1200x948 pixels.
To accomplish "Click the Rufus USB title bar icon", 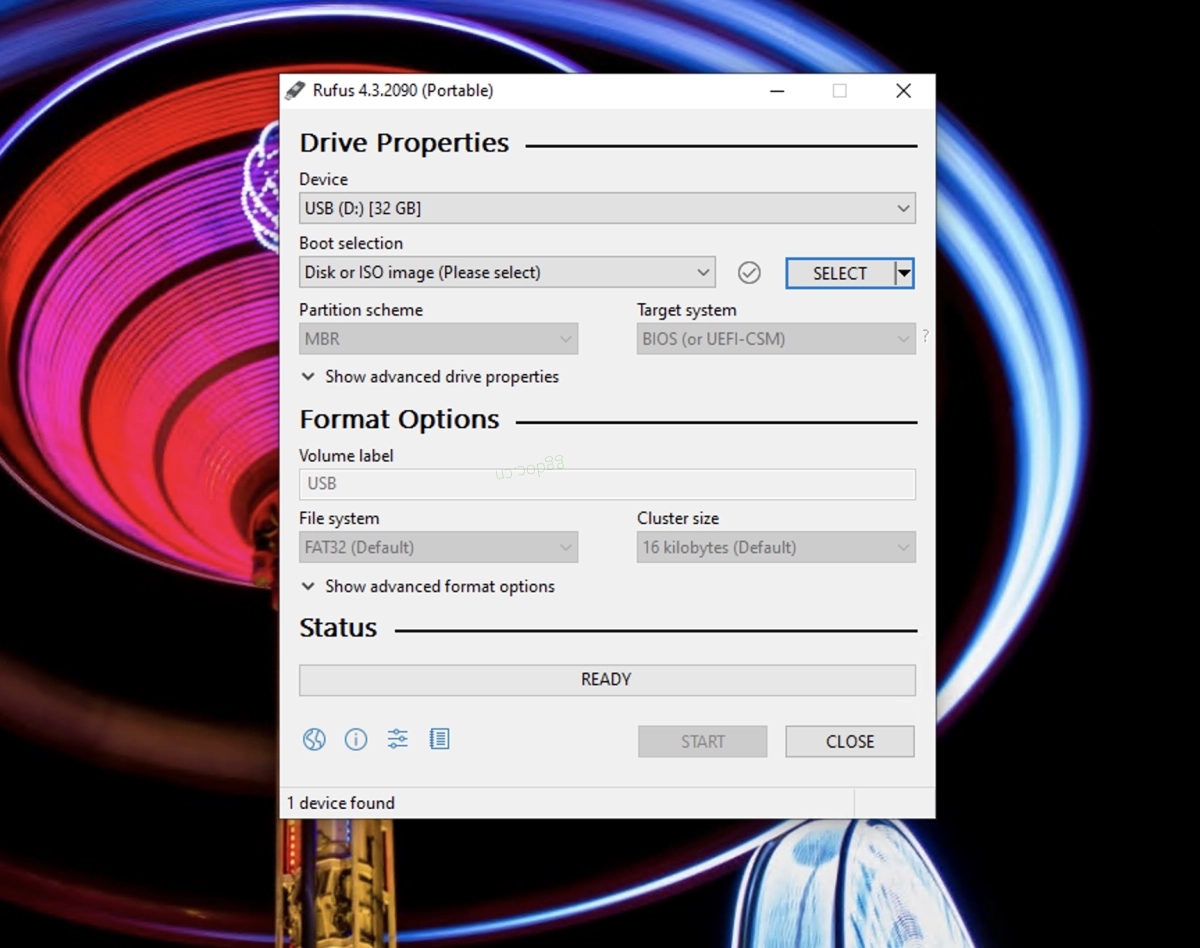I will (x=294, y=90).
